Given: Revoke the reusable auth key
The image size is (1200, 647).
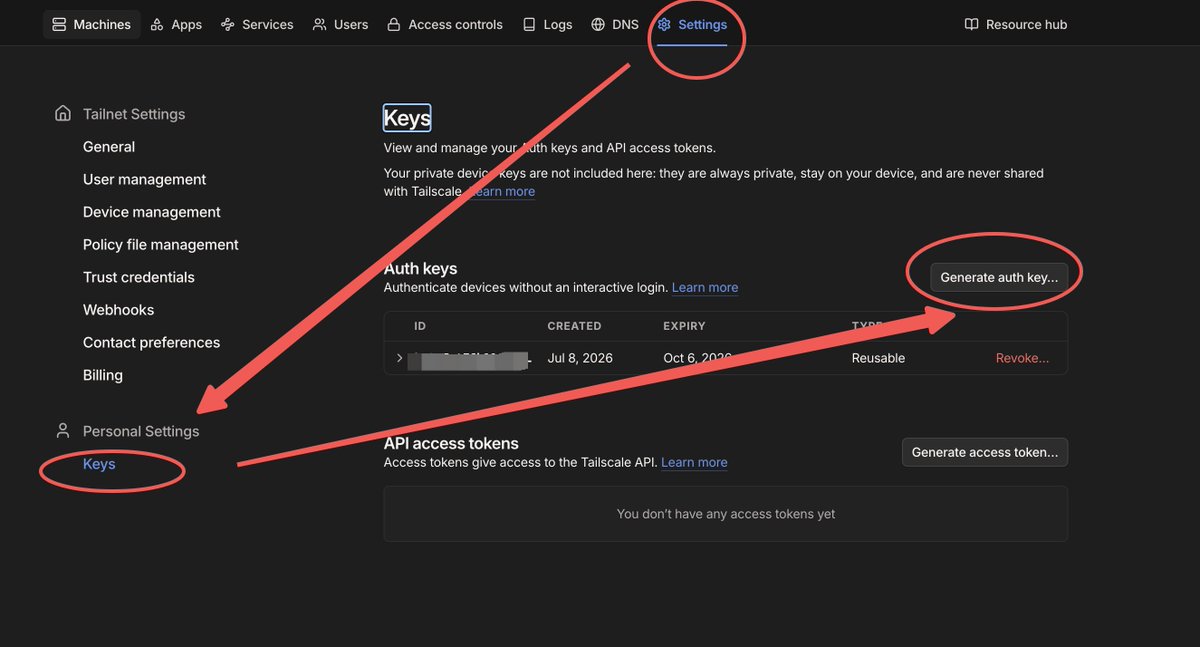Looking at the screenshot, I should tap(1022, 358).
